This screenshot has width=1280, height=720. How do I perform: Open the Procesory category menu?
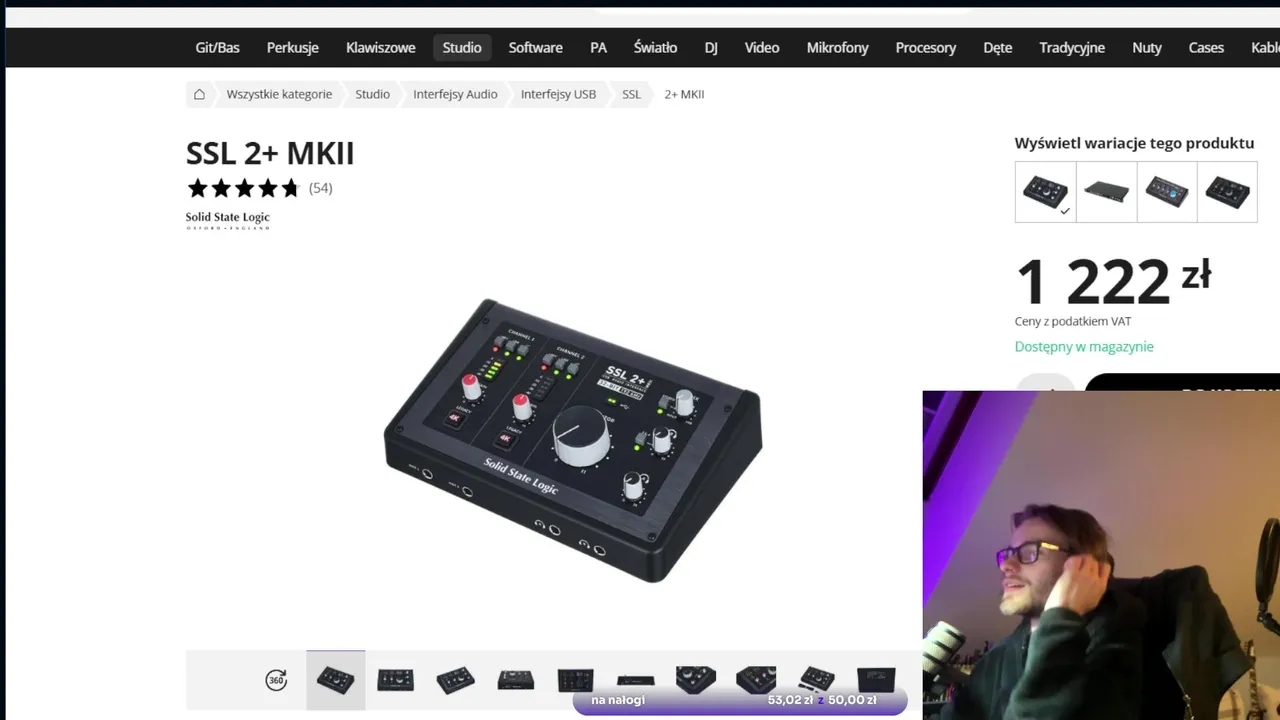pyautogui.click(x=926, y=47)
